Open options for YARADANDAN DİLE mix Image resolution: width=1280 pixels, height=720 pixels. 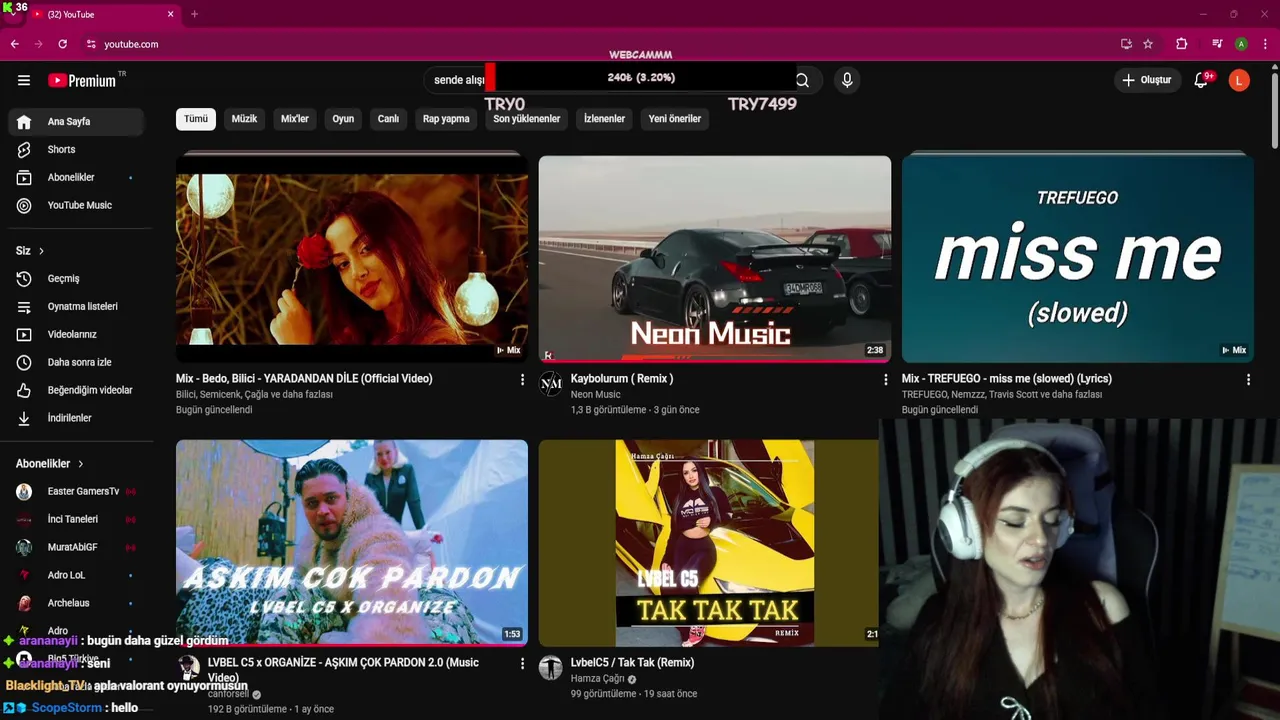point(522,379)
